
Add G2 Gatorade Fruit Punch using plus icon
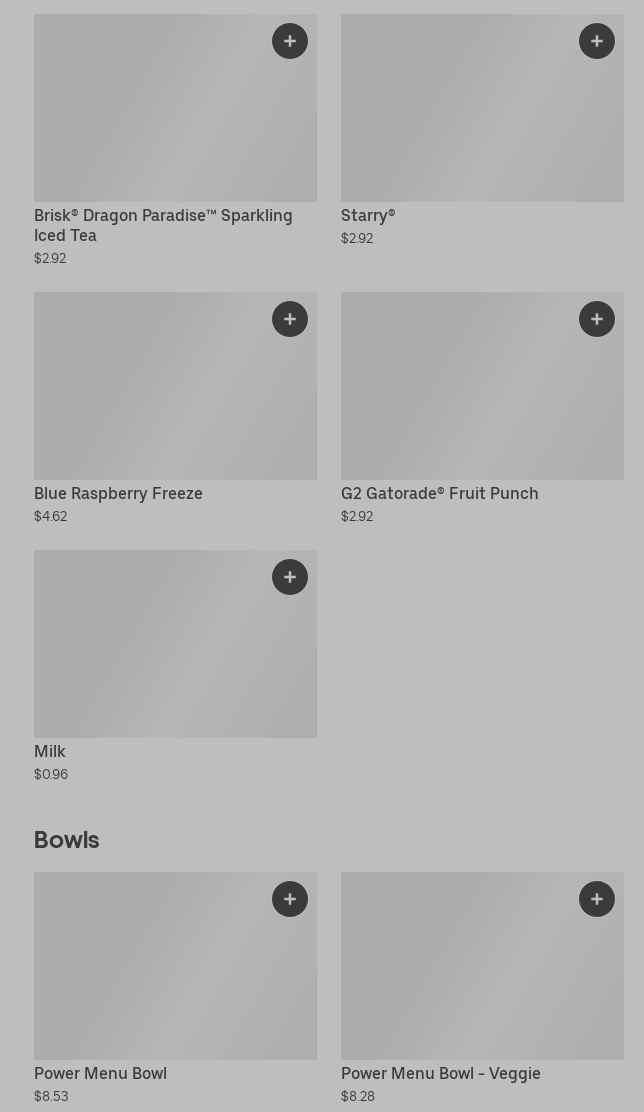597,319
